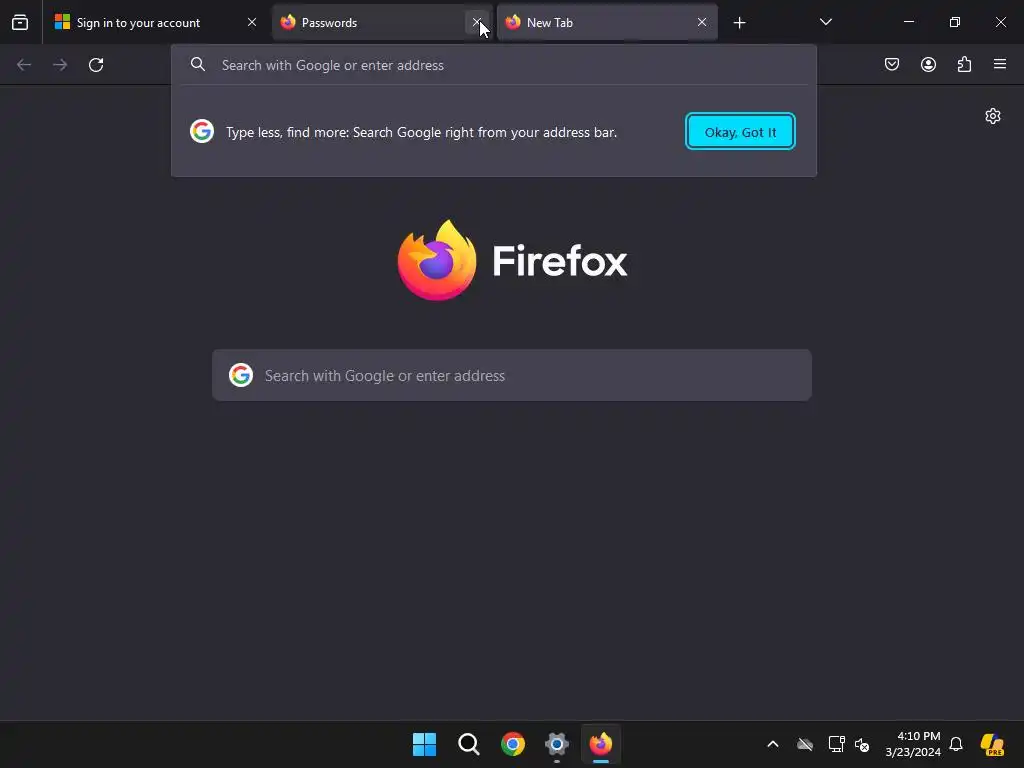Open a new tab with plus button

tap(739, 23)
